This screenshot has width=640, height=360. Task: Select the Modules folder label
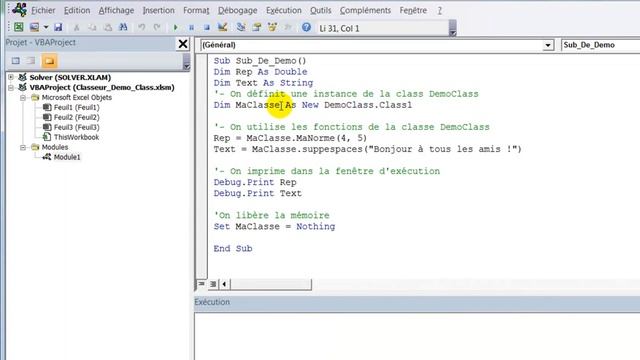pos(55,147)
